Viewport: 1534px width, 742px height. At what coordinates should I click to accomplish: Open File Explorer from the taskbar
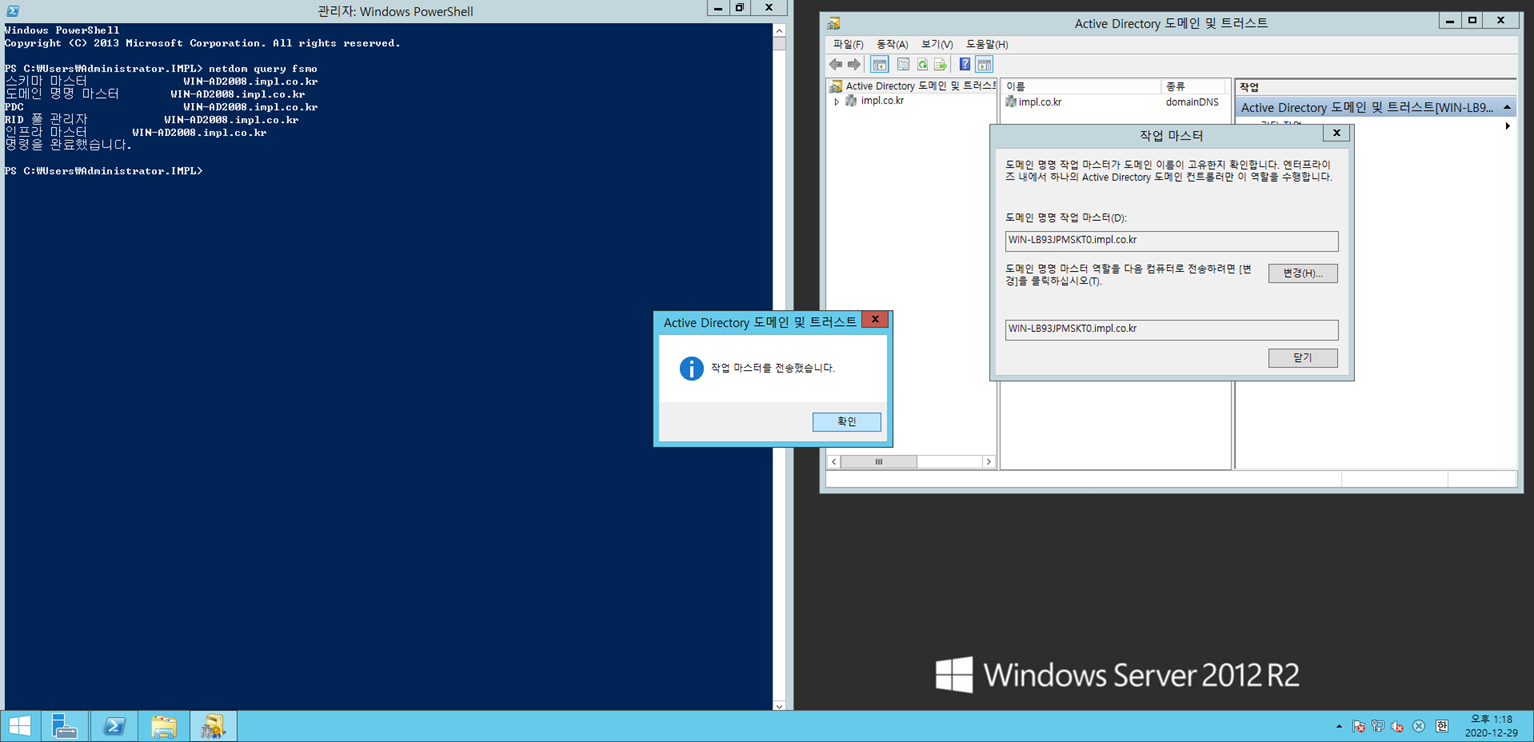[x=163, y=726]
